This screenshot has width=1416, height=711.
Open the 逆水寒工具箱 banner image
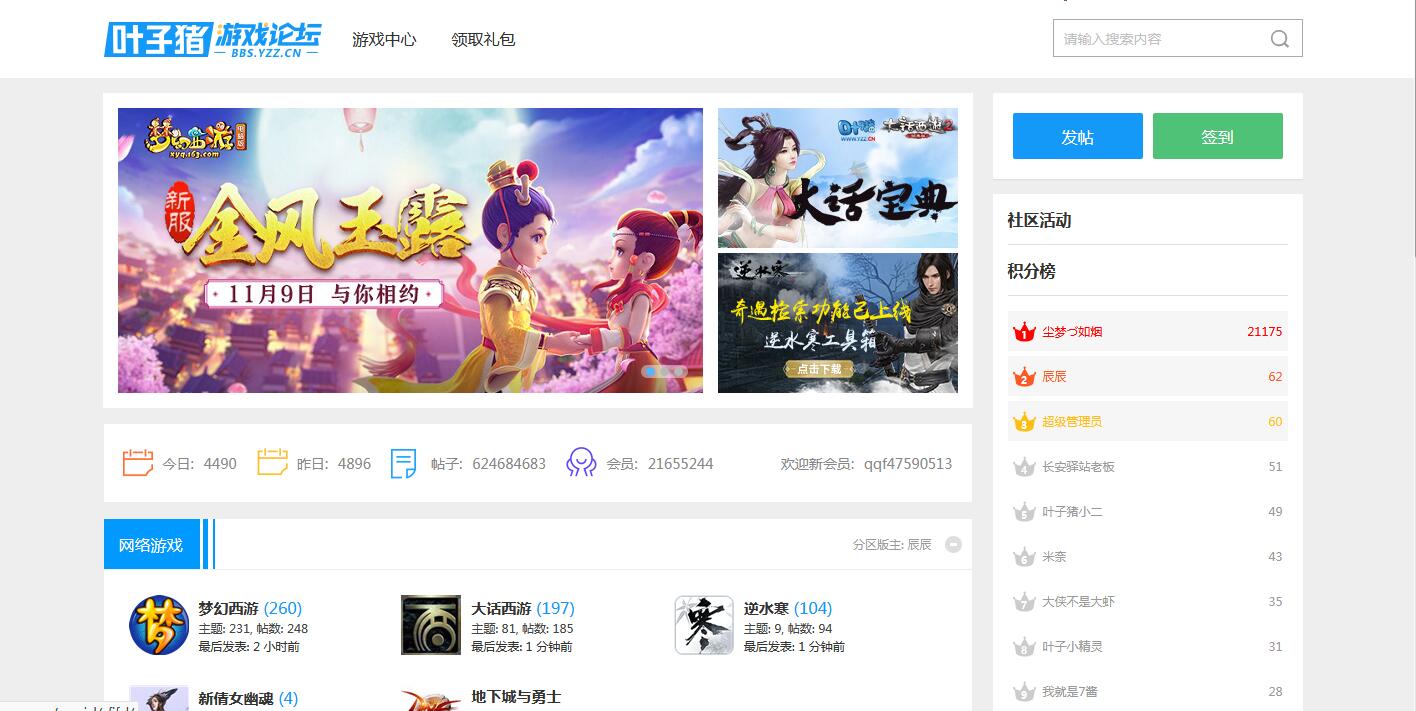coord(838,323)
